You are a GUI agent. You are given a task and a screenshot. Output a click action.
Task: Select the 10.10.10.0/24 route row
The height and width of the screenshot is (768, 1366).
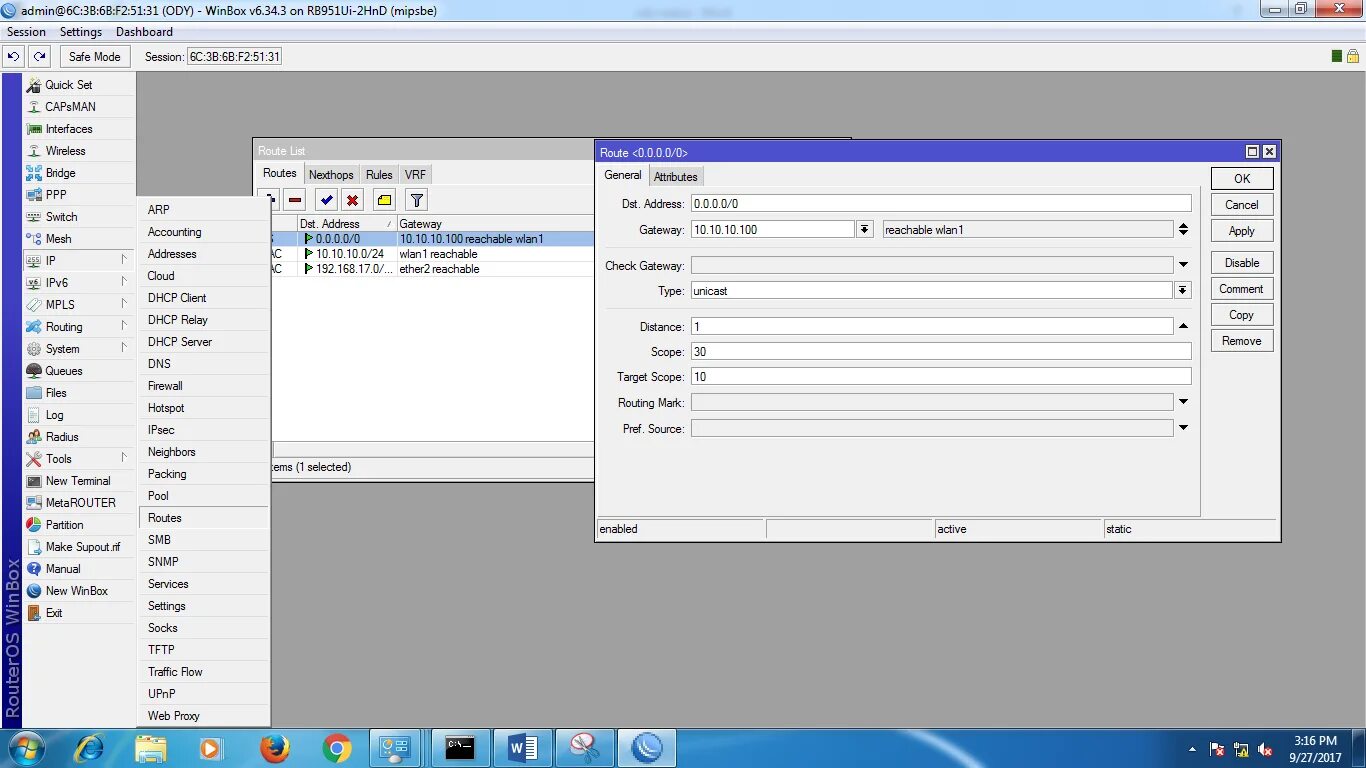click(432, 254)
